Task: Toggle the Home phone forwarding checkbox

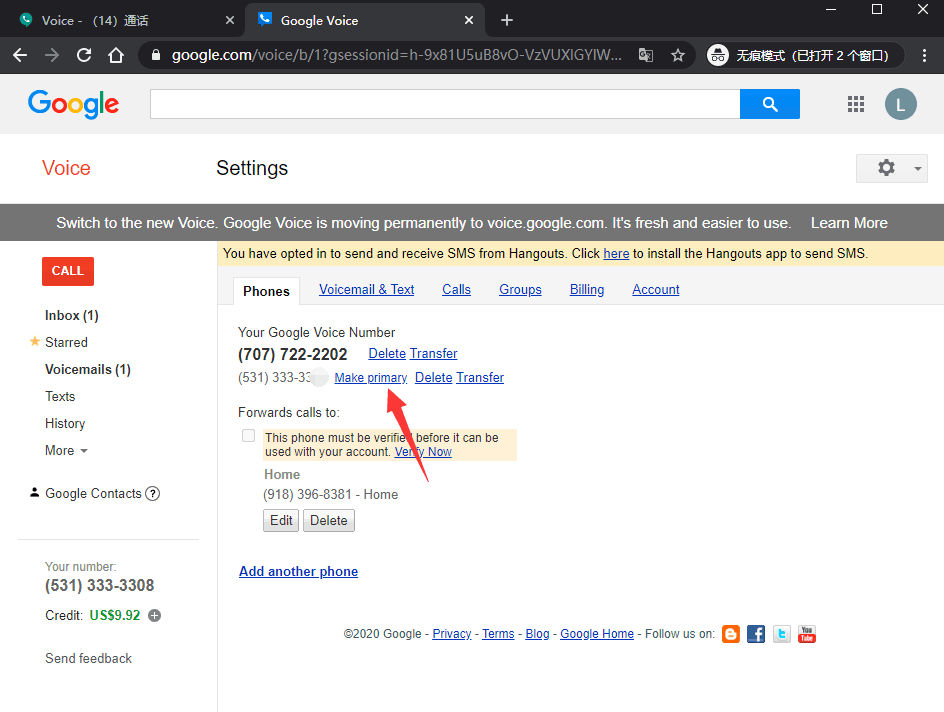Action: tap(248, 436)
